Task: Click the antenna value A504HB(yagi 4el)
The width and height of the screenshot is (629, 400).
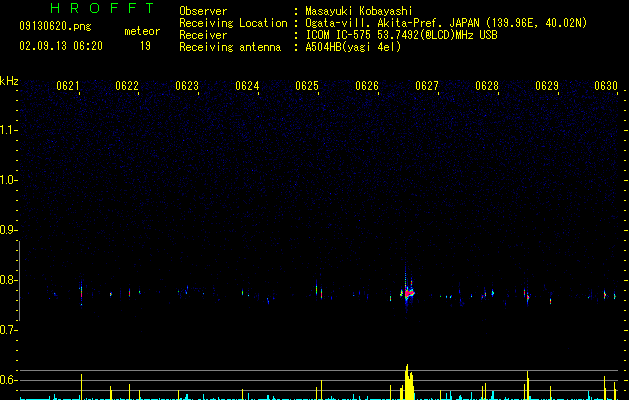Action: pos(353,47)
